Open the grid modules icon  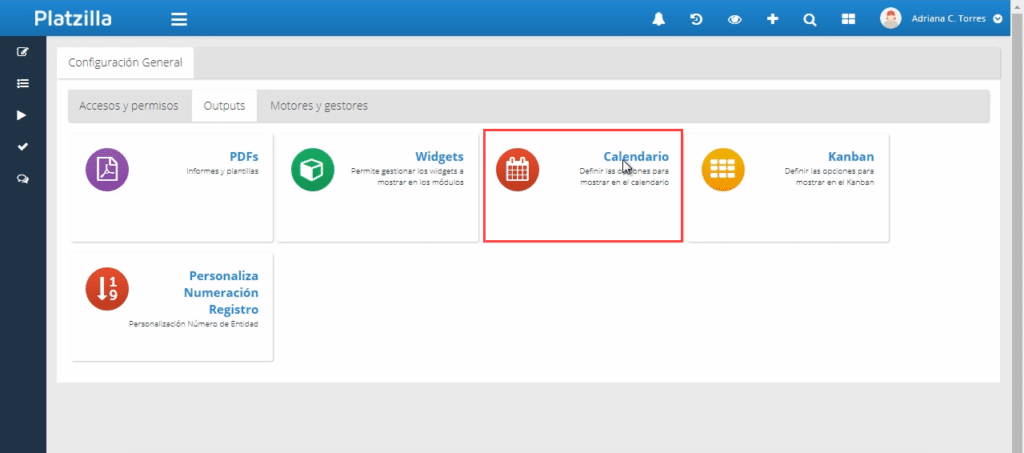[848, 20]
